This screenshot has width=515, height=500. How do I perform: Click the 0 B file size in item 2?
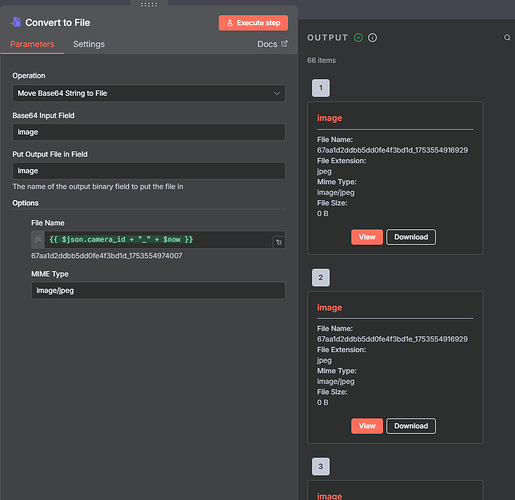[x=322, y=403]
